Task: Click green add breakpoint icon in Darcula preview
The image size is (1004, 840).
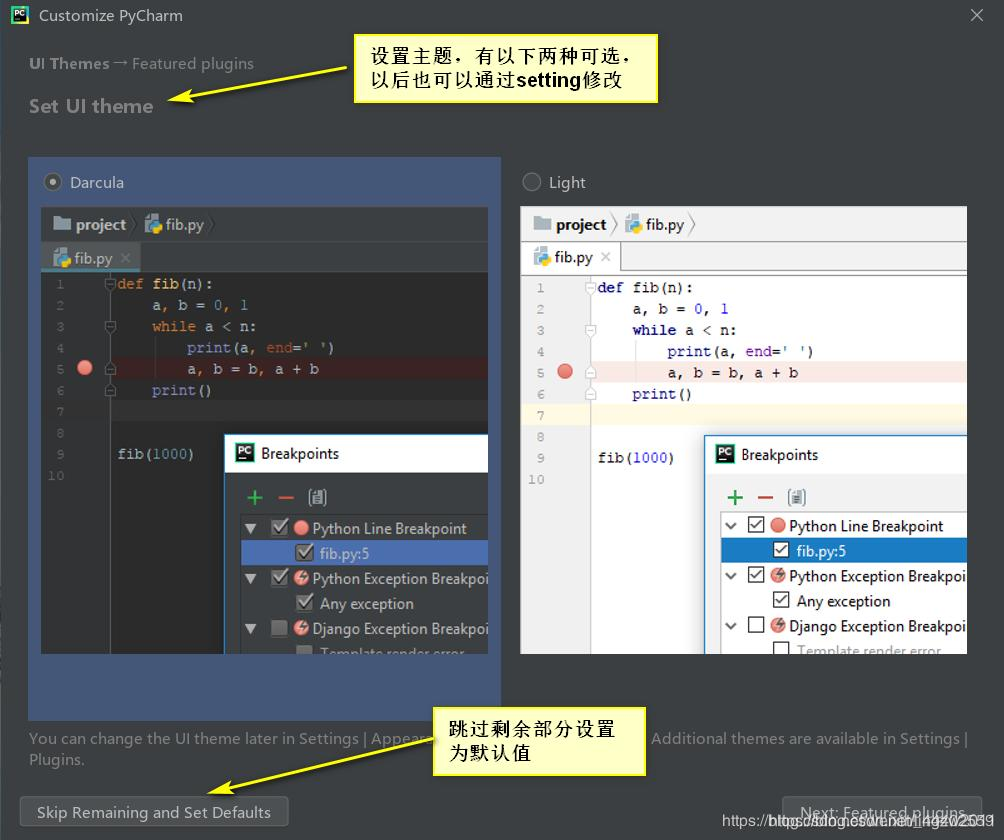Action: click(x=255, y=497)
